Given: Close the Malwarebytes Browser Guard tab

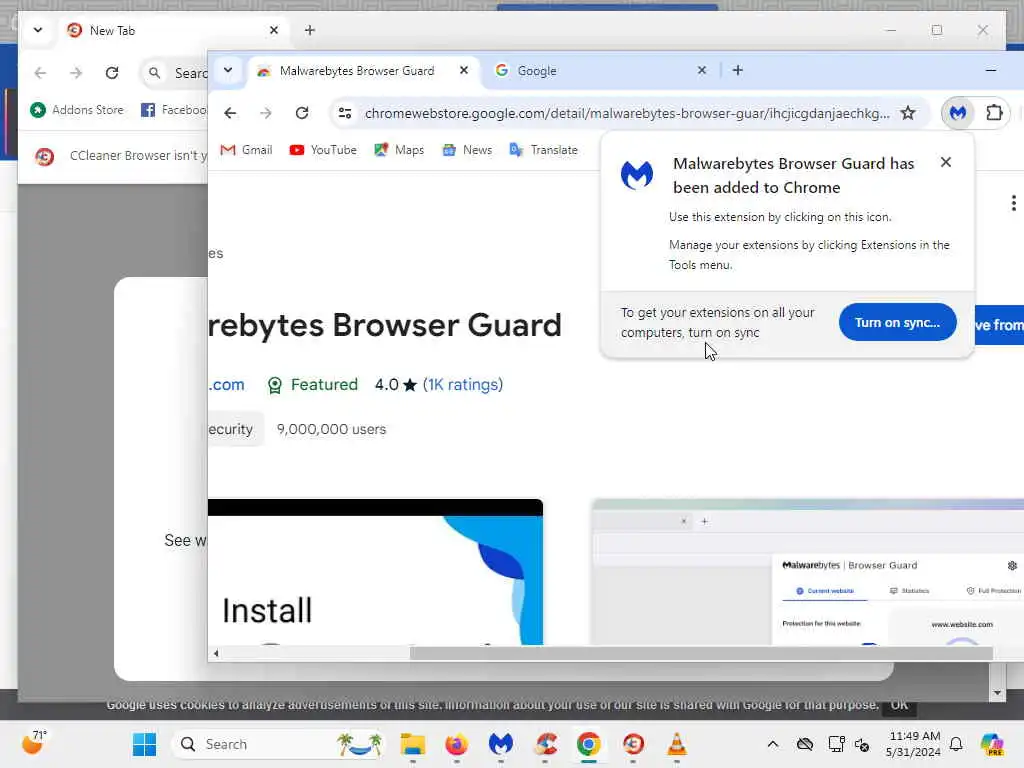Looking at the screenshot, I should [464, 70].
